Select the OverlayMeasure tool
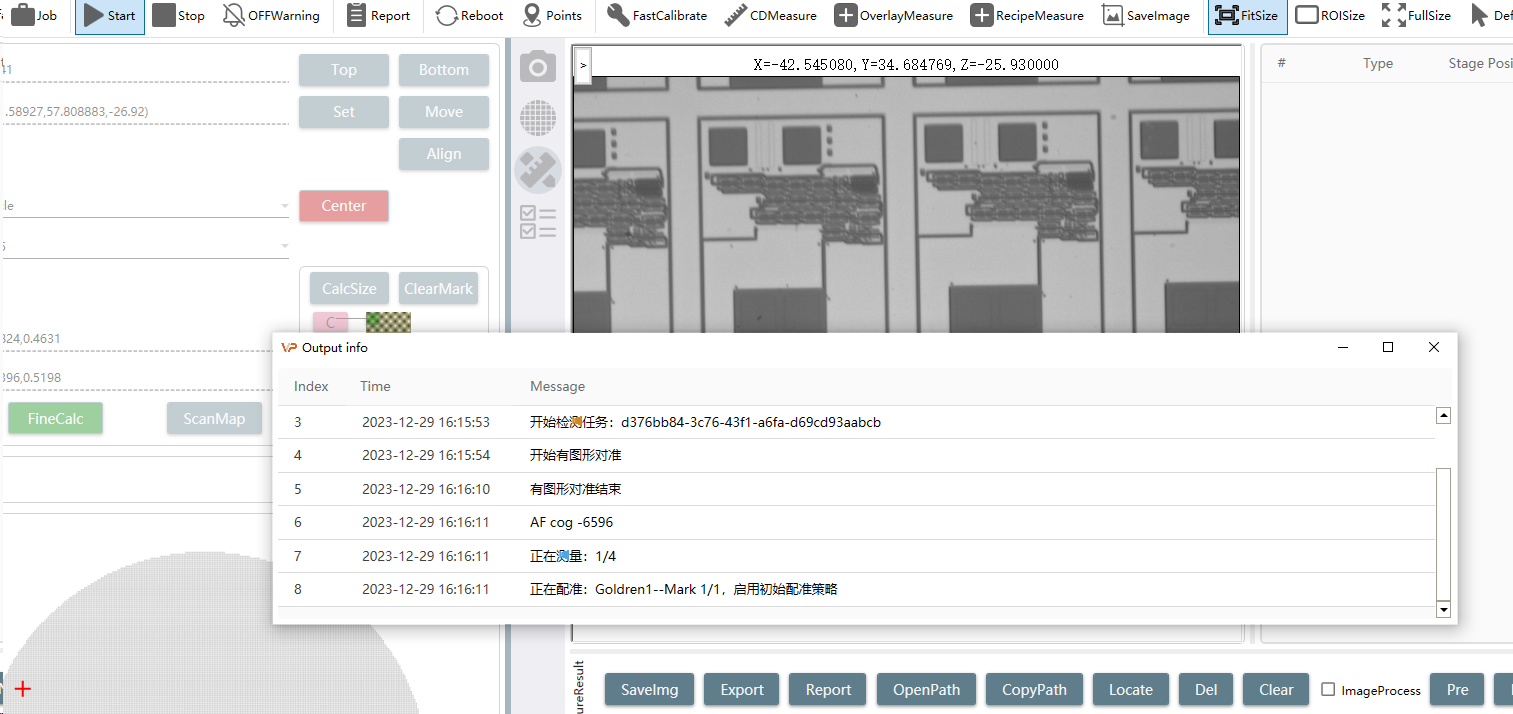The height and width of the screenshot is (714, 1513). pyautogui.click(x=894, y=16)
